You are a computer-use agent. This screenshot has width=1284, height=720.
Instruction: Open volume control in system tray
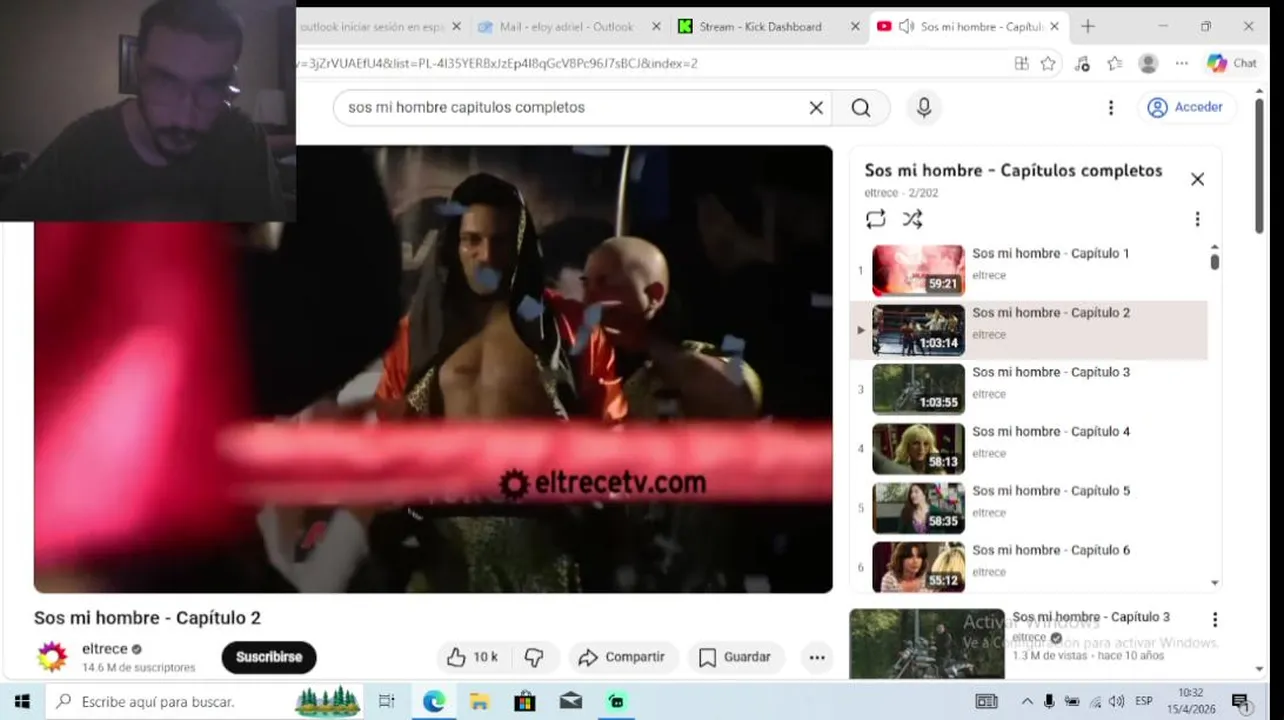pyautogui.click(x=1116, y=702)
